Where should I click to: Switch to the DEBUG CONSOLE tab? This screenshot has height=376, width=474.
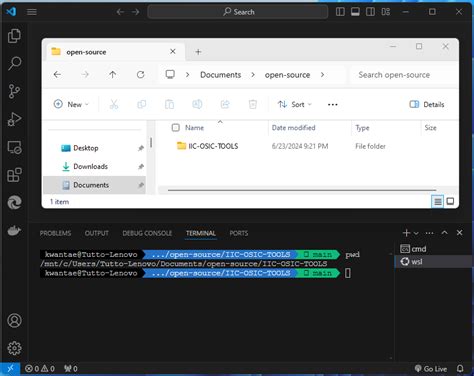(147, 233)
